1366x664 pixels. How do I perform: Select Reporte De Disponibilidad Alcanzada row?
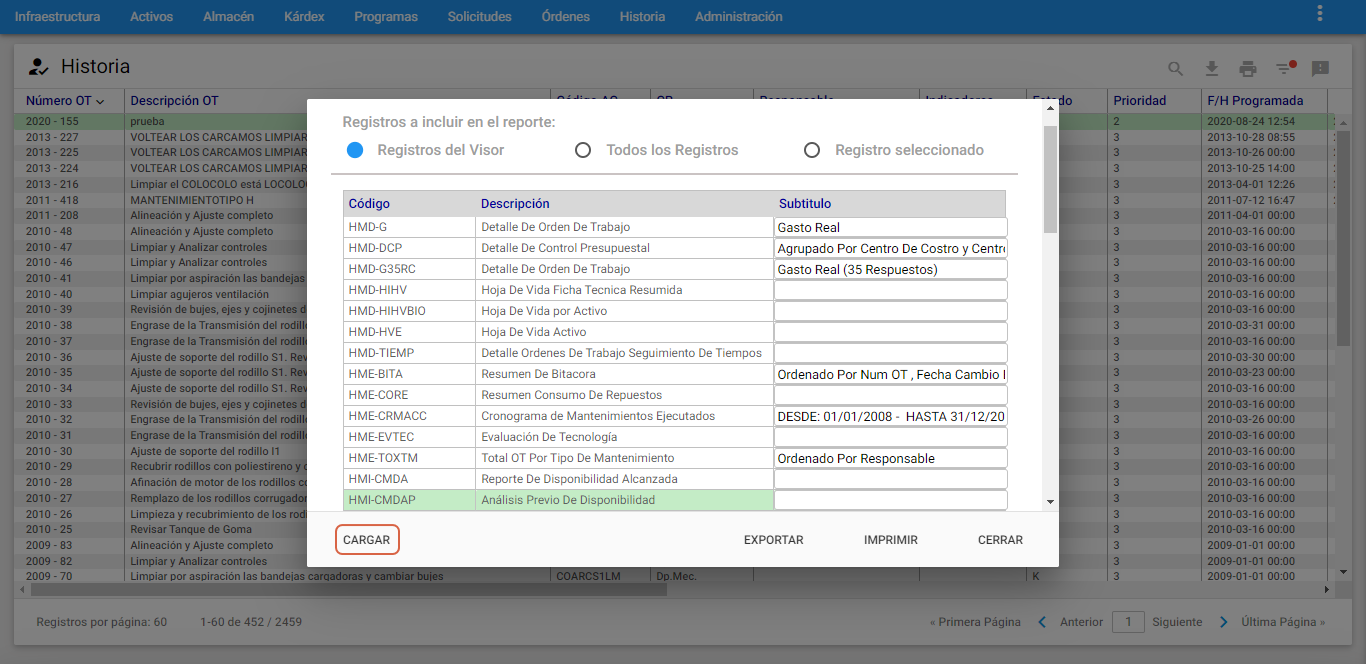675,479
